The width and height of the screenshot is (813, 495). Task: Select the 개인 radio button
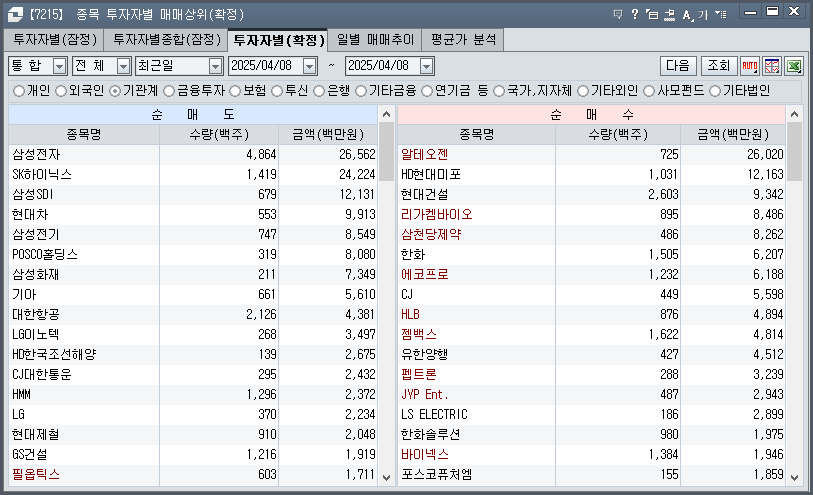[x=19, y=91]
